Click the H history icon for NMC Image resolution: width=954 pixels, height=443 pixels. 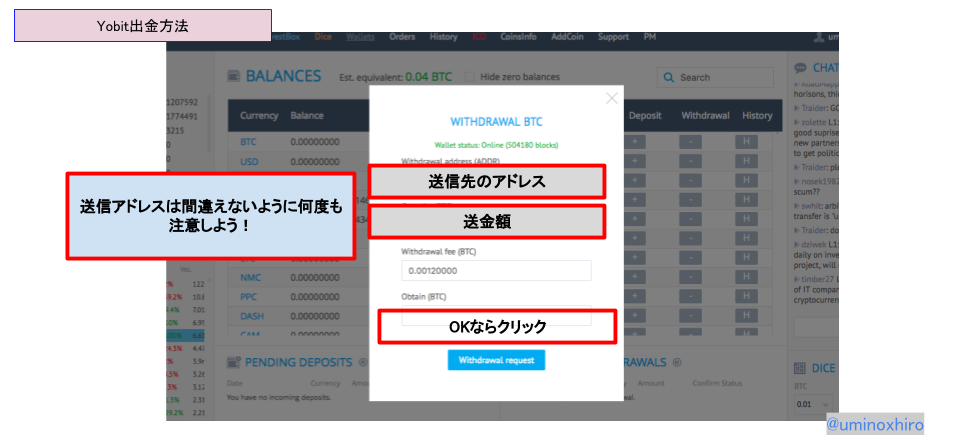[x=746, y=277]
